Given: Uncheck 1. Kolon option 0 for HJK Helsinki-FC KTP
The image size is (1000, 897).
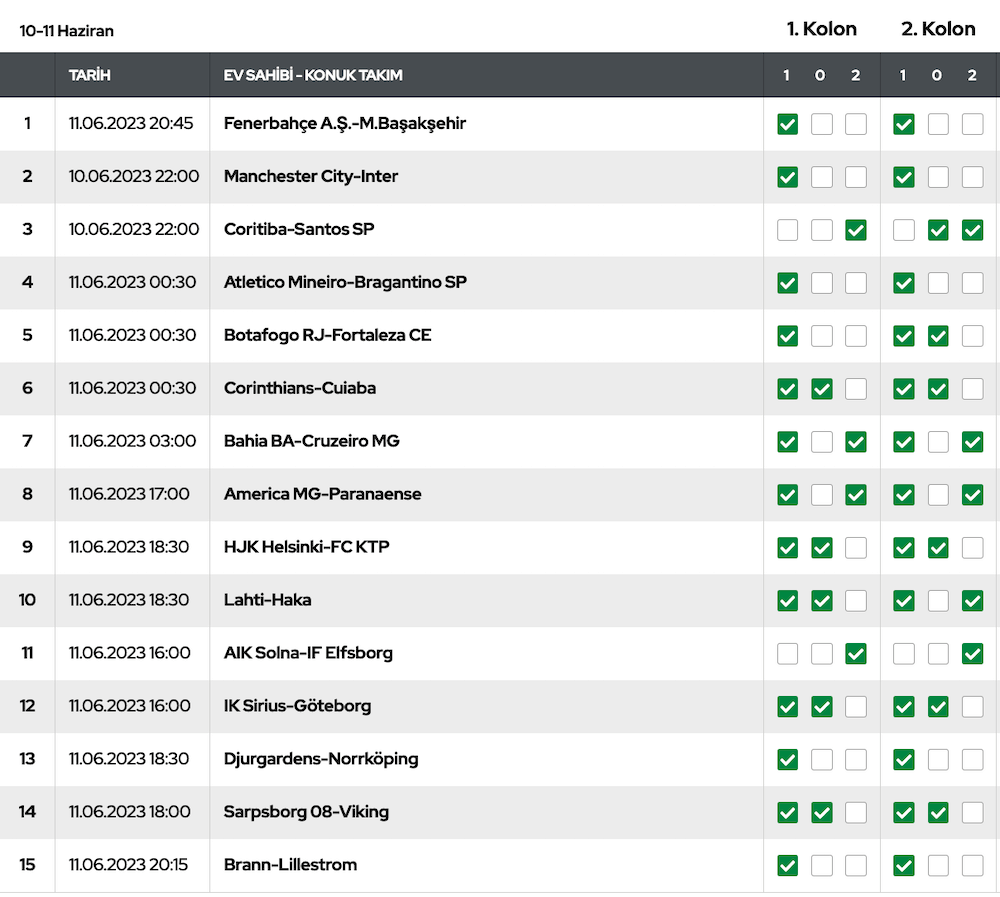Looking at the screenshot, I should pos(821,547).
